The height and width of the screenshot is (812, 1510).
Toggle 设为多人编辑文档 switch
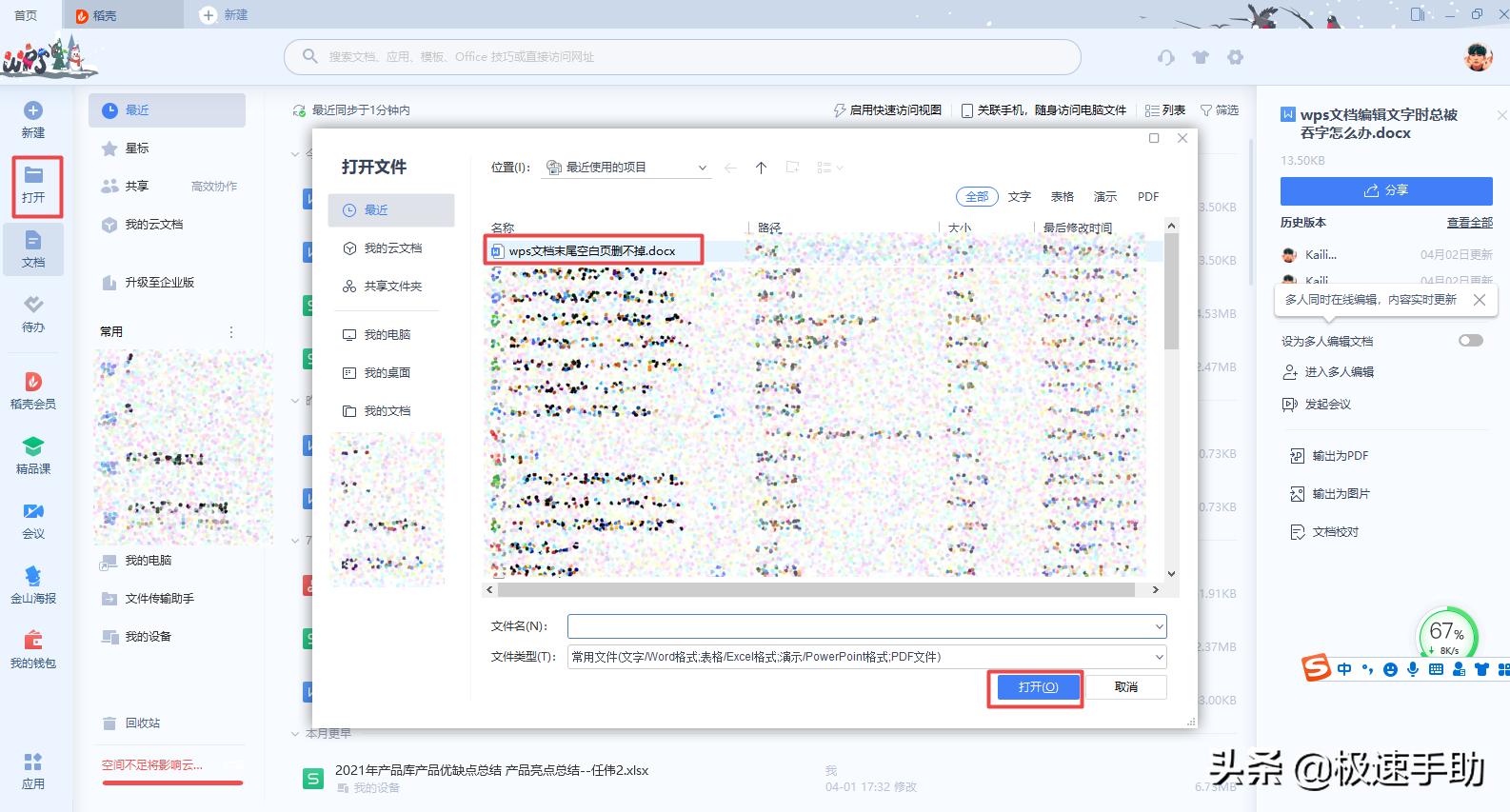point(1471,341)
